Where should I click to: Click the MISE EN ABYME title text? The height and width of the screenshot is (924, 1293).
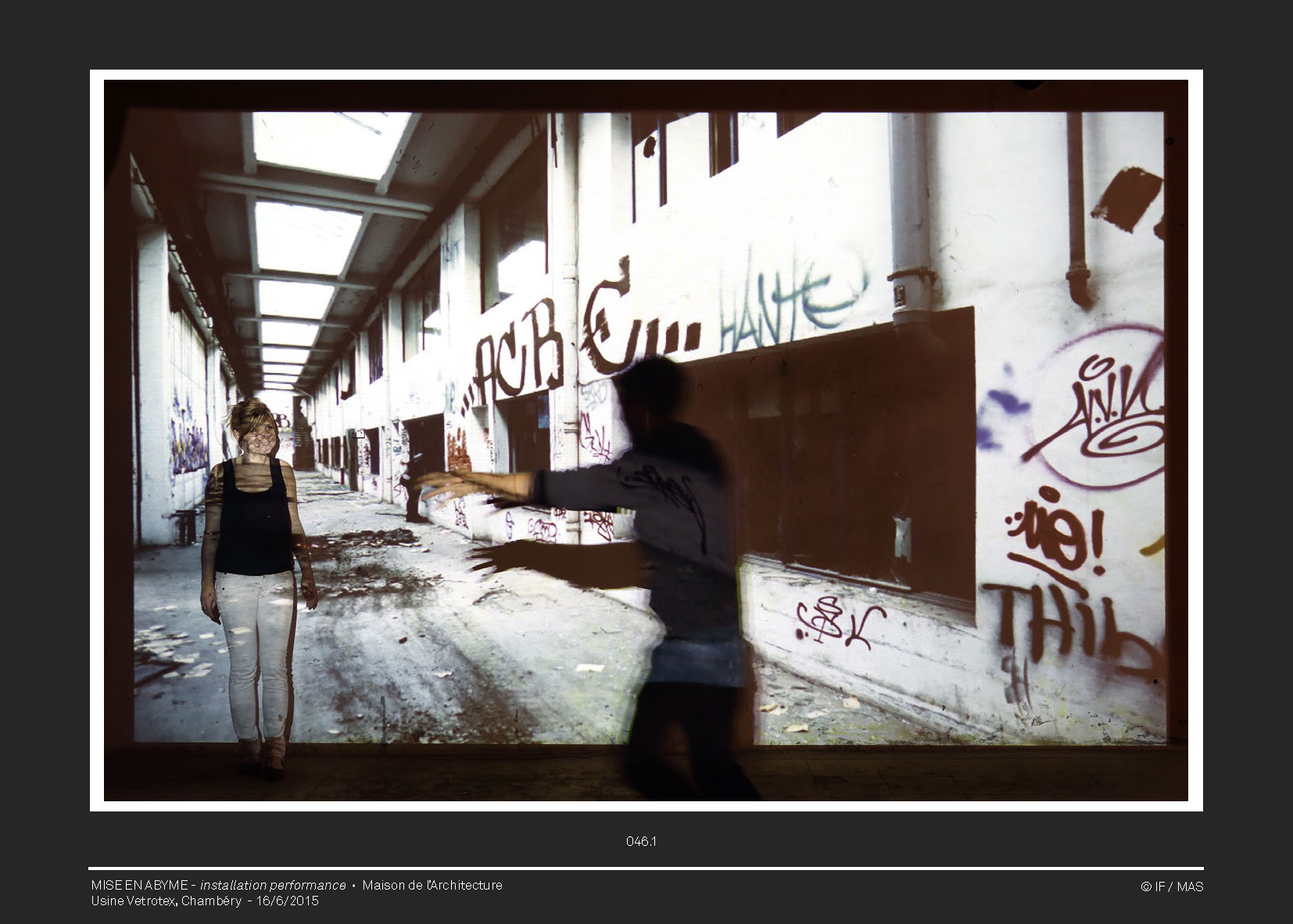click(x=139, y=885)
